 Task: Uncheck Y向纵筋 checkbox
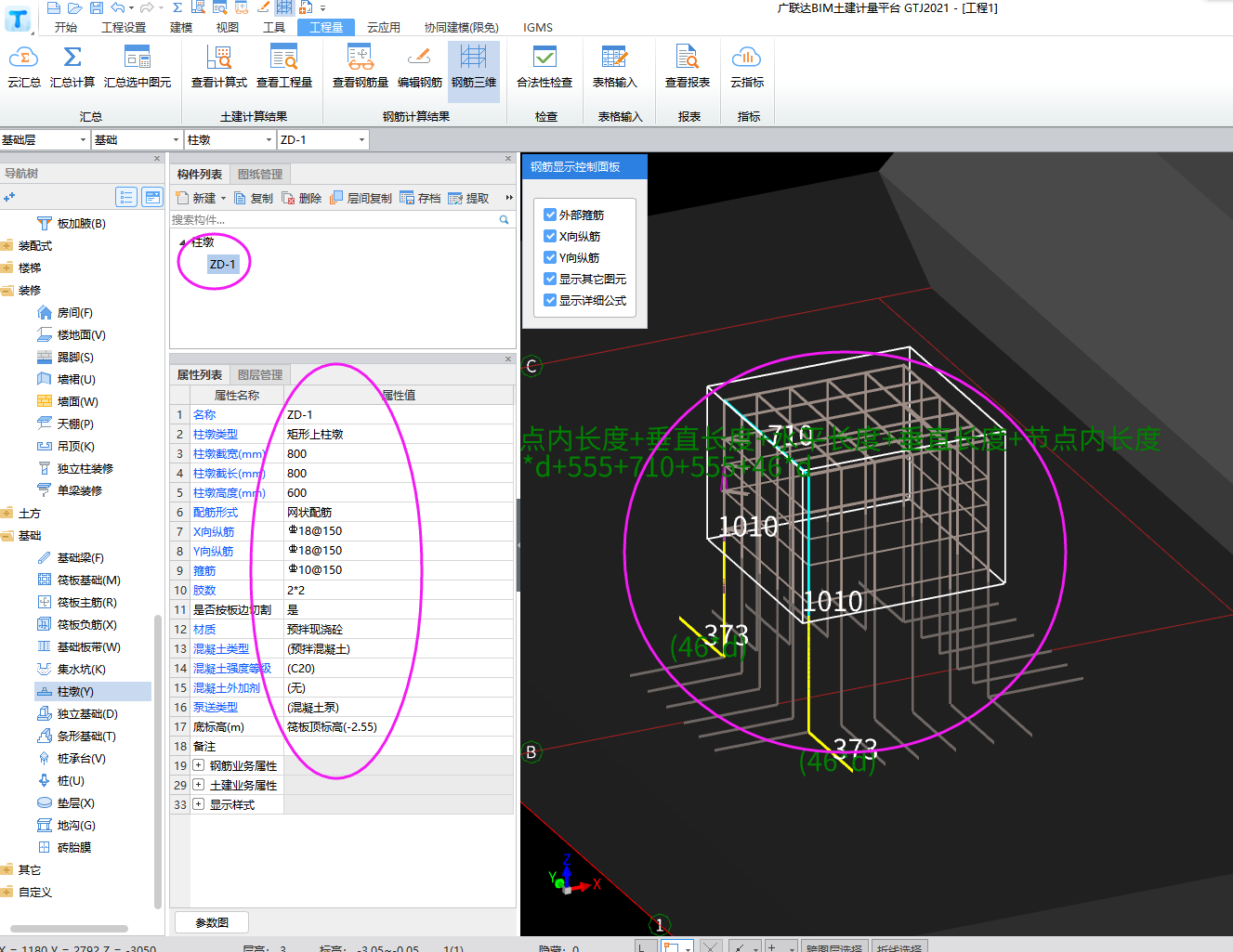point(550,257)
